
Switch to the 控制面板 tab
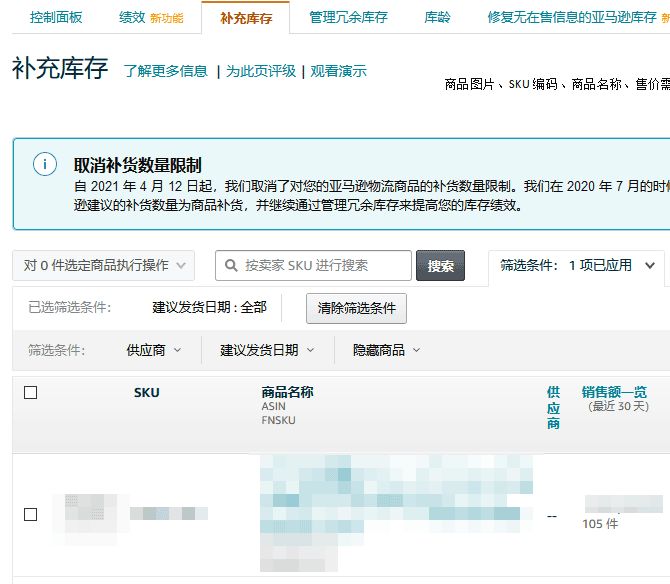click(56, 18)
